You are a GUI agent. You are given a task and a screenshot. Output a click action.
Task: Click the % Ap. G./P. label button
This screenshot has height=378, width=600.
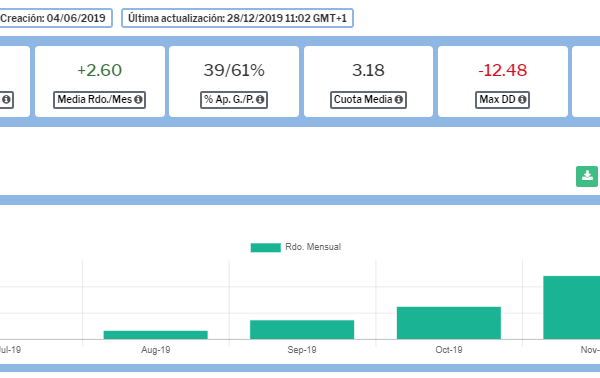click(234, 100)
